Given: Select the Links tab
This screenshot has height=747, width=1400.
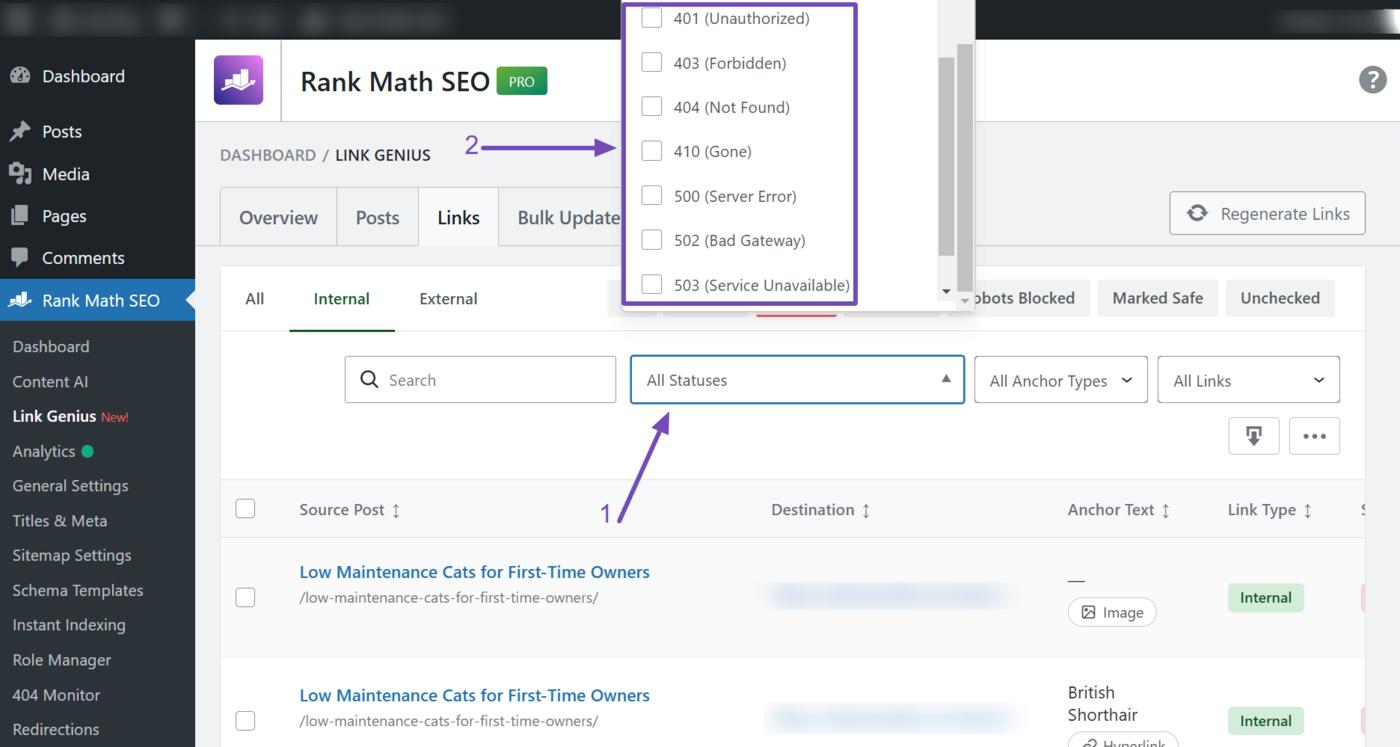Looking at the screenshot, I should 458,217.
